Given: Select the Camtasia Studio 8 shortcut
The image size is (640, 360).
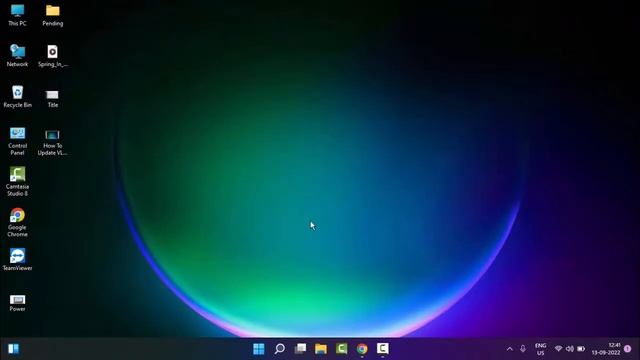Looking at the screenshot, I should tap(17, 182).
